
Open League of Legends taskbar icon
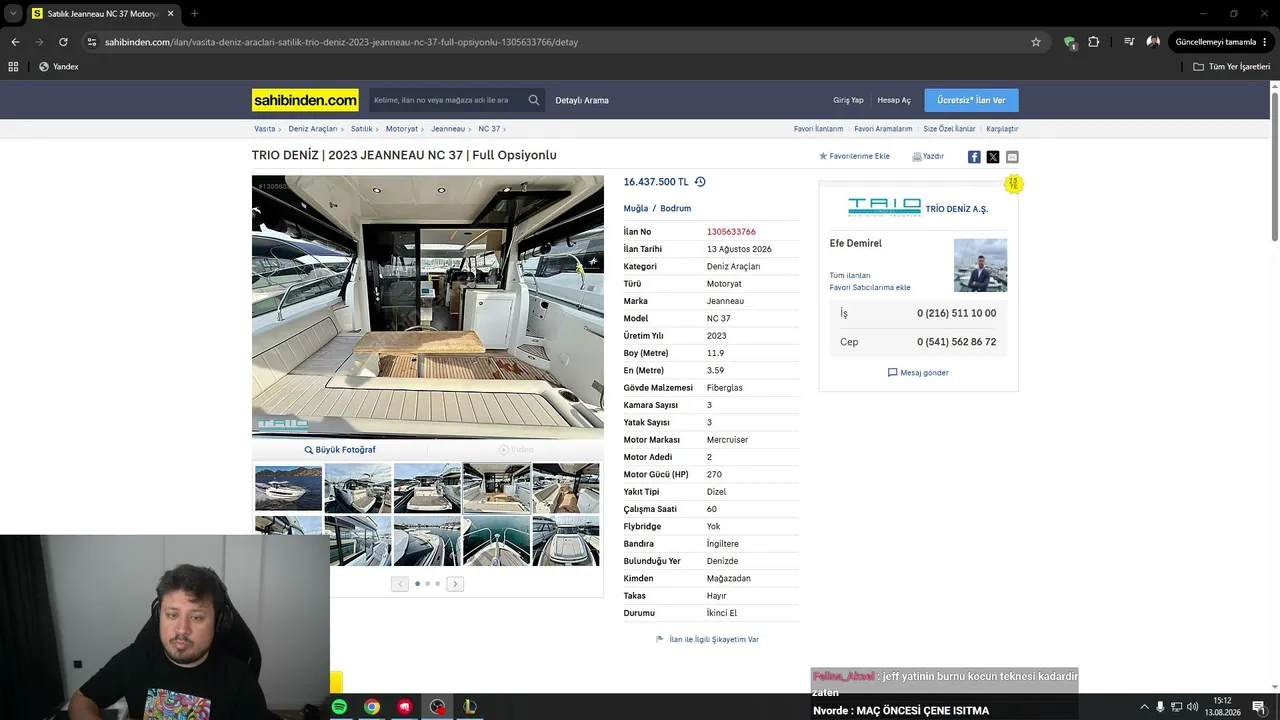(469, 707)
